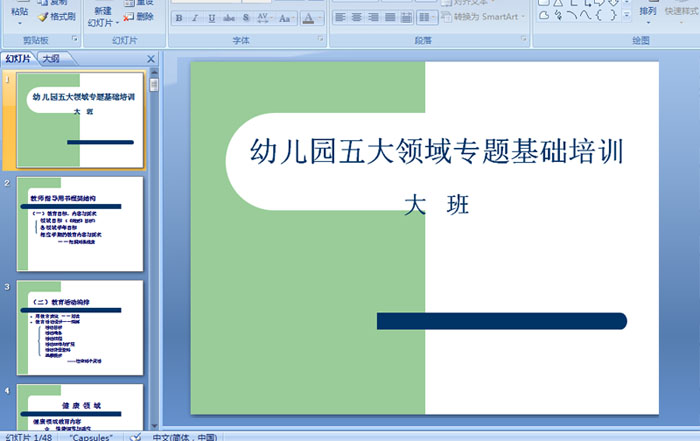Image resolution: width=700 pixels, height=441 pixels.
Task: Close the slide thumbnail pane
Action: pyautogui.click(x=151, y=58)
